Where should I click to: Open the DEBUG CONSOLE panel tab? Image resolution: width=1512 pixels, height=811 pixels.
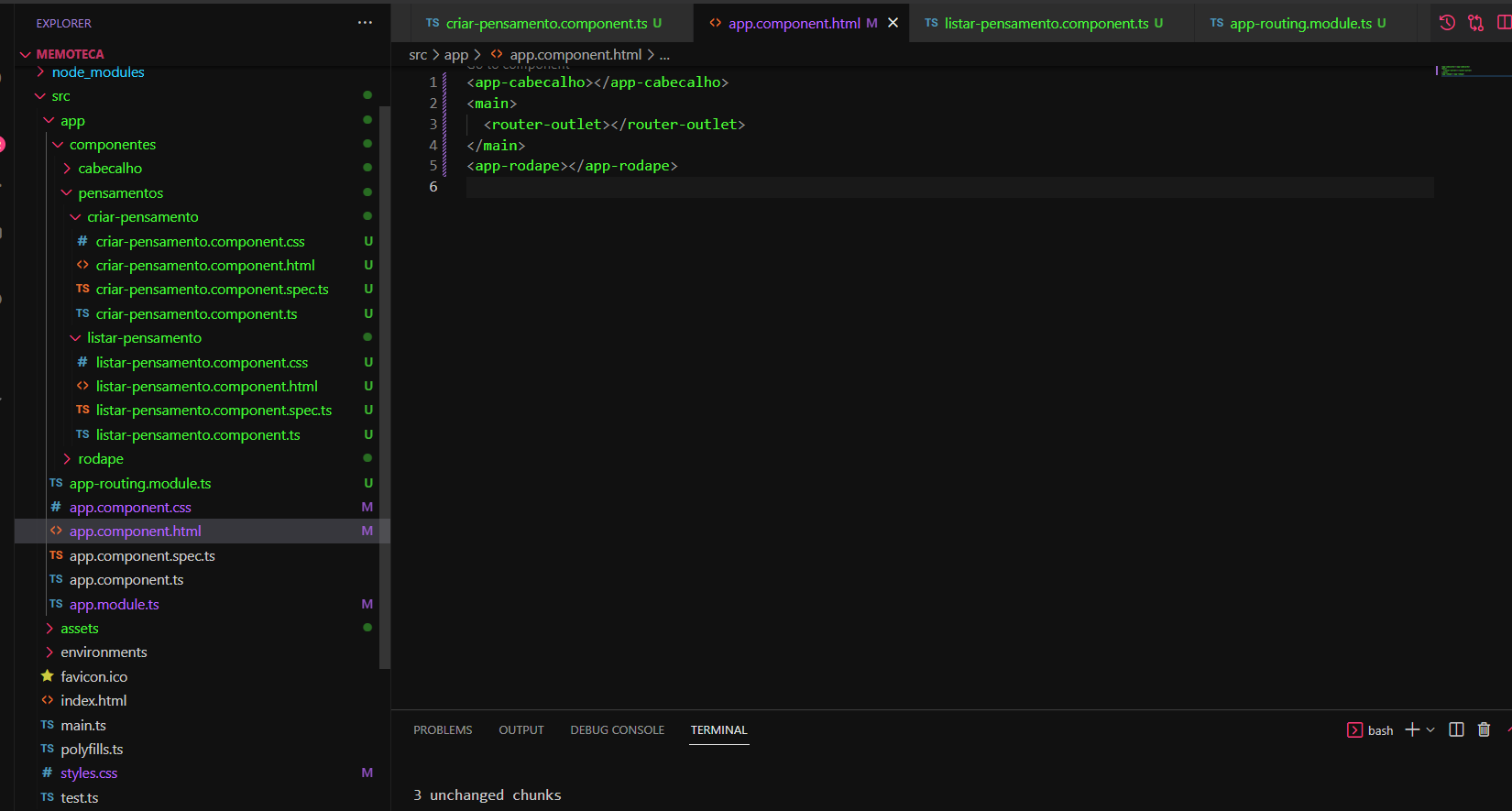click(618, 730)
